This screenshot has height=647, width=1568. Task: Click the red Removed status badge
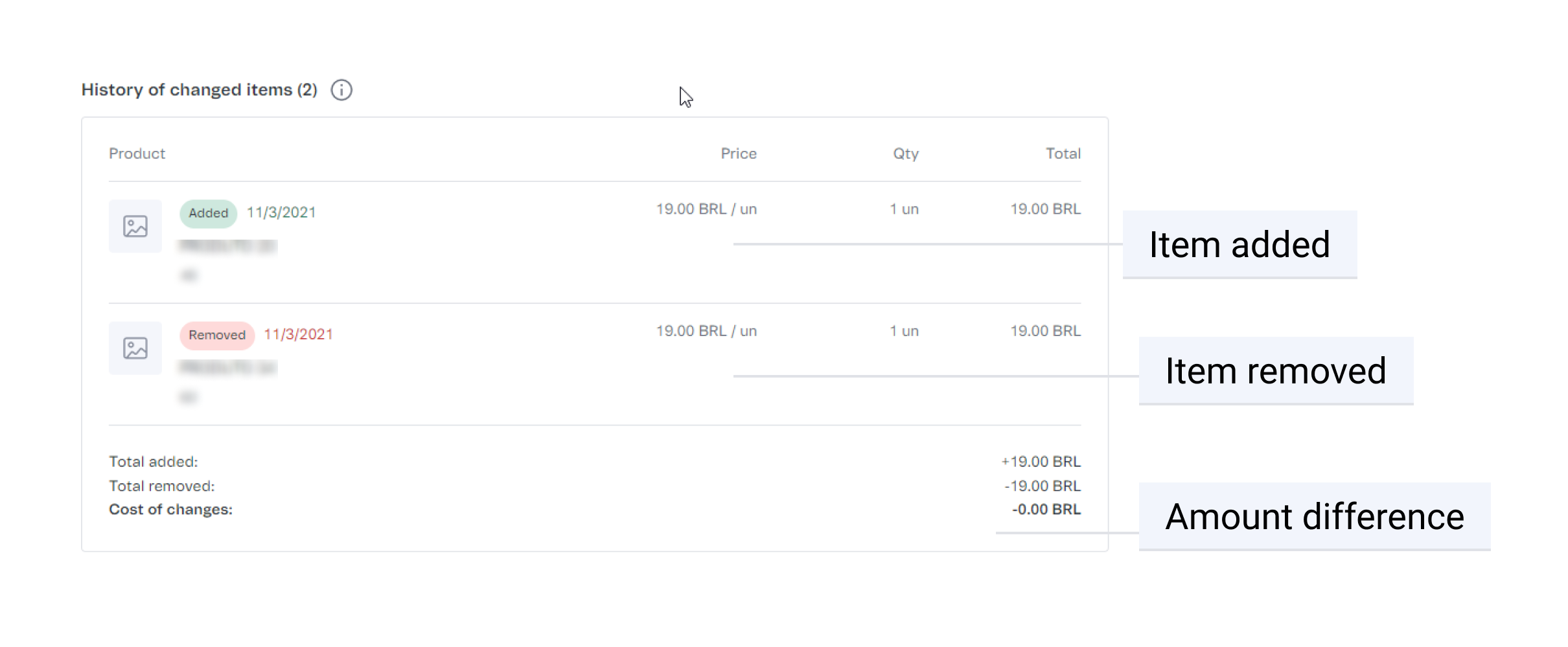coord(217,335)
